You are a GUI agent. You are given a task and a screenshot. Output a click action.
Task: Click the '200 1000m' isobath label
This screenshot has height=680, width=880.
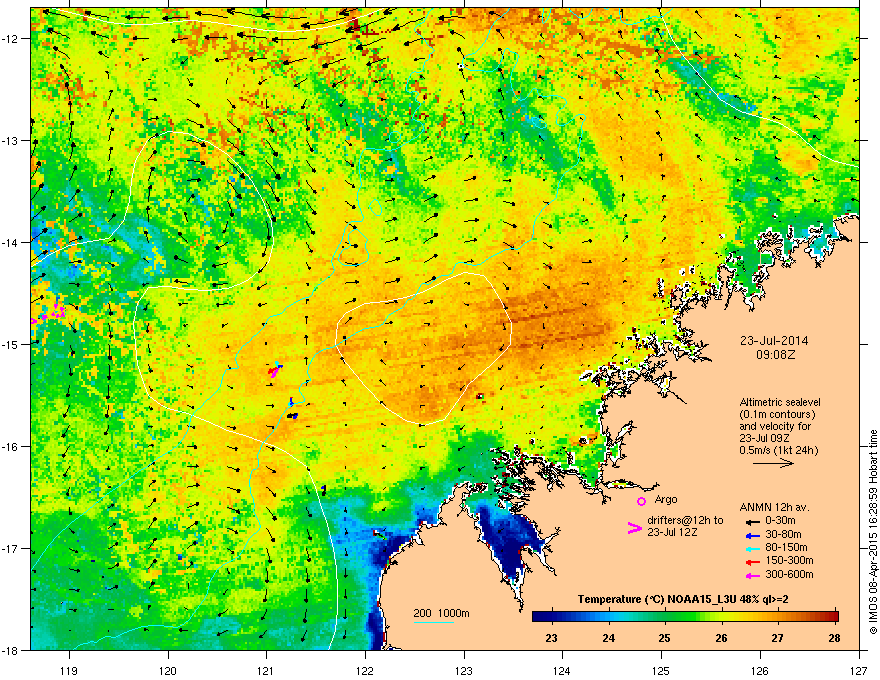(x=441, y=613)
